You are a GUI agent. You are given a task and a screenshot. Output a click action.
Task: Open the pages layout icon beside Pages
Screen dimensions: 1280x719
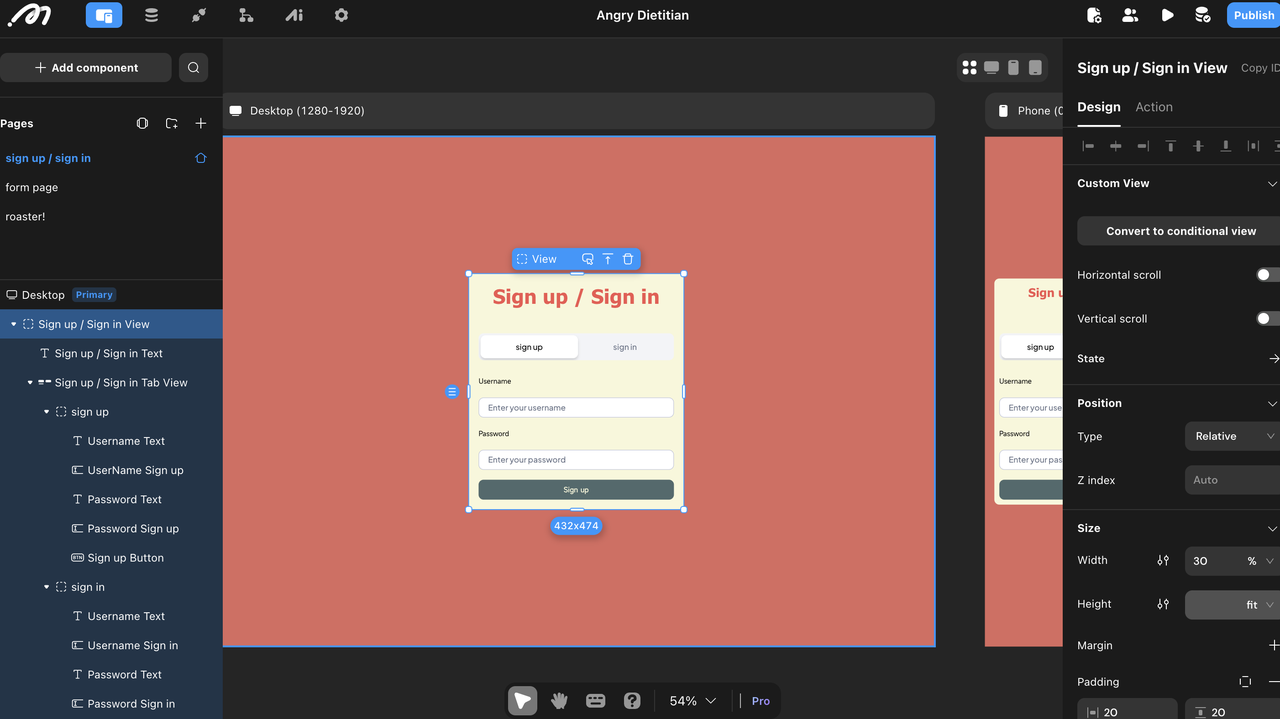(x=142, y=124)
